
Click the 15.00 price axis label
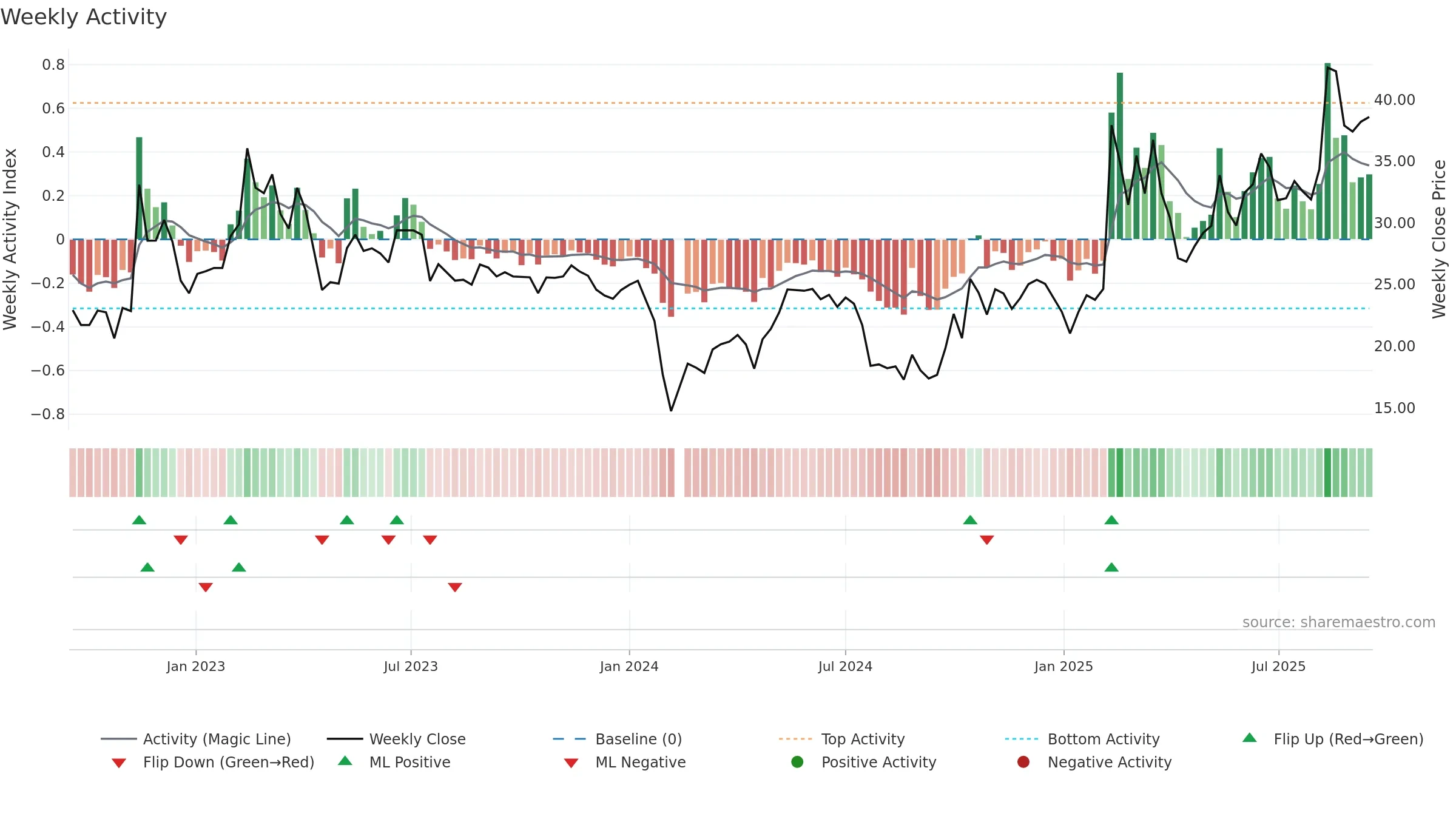click(x=1395, y=408)
